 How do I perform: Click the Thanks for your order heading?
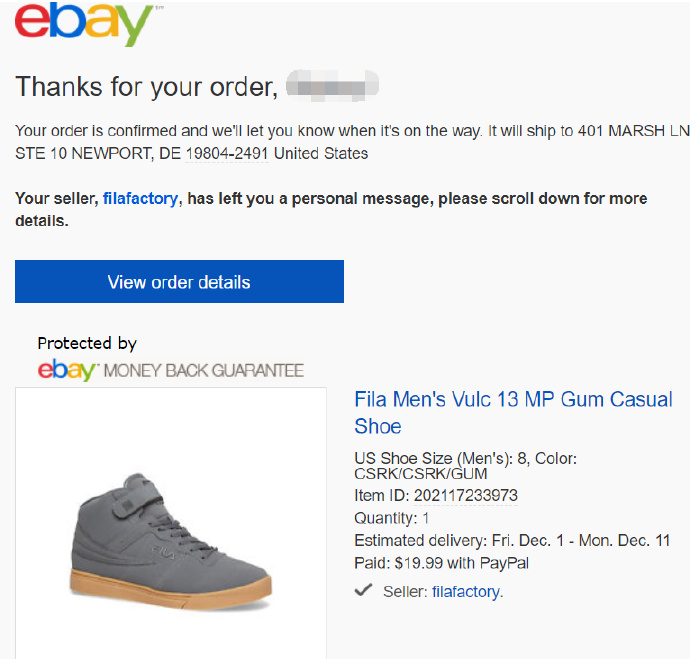145,87
